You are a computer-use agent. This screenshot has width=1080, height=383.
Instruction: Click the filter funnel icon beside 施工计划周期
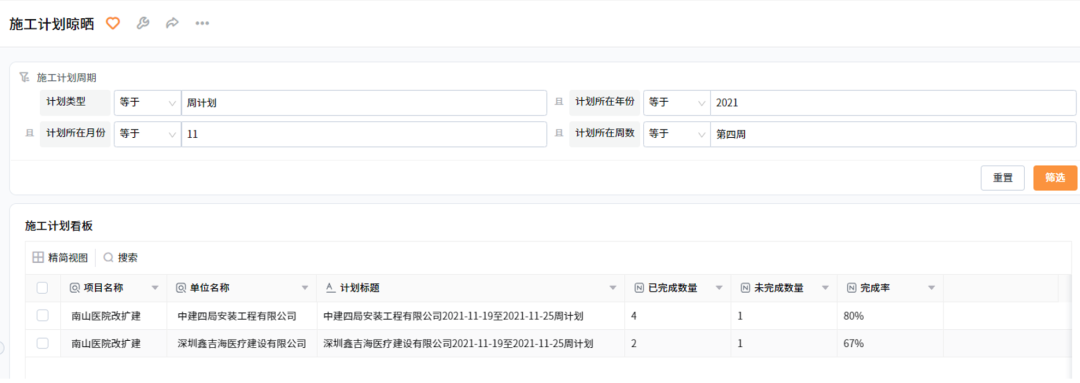[25, 77]
